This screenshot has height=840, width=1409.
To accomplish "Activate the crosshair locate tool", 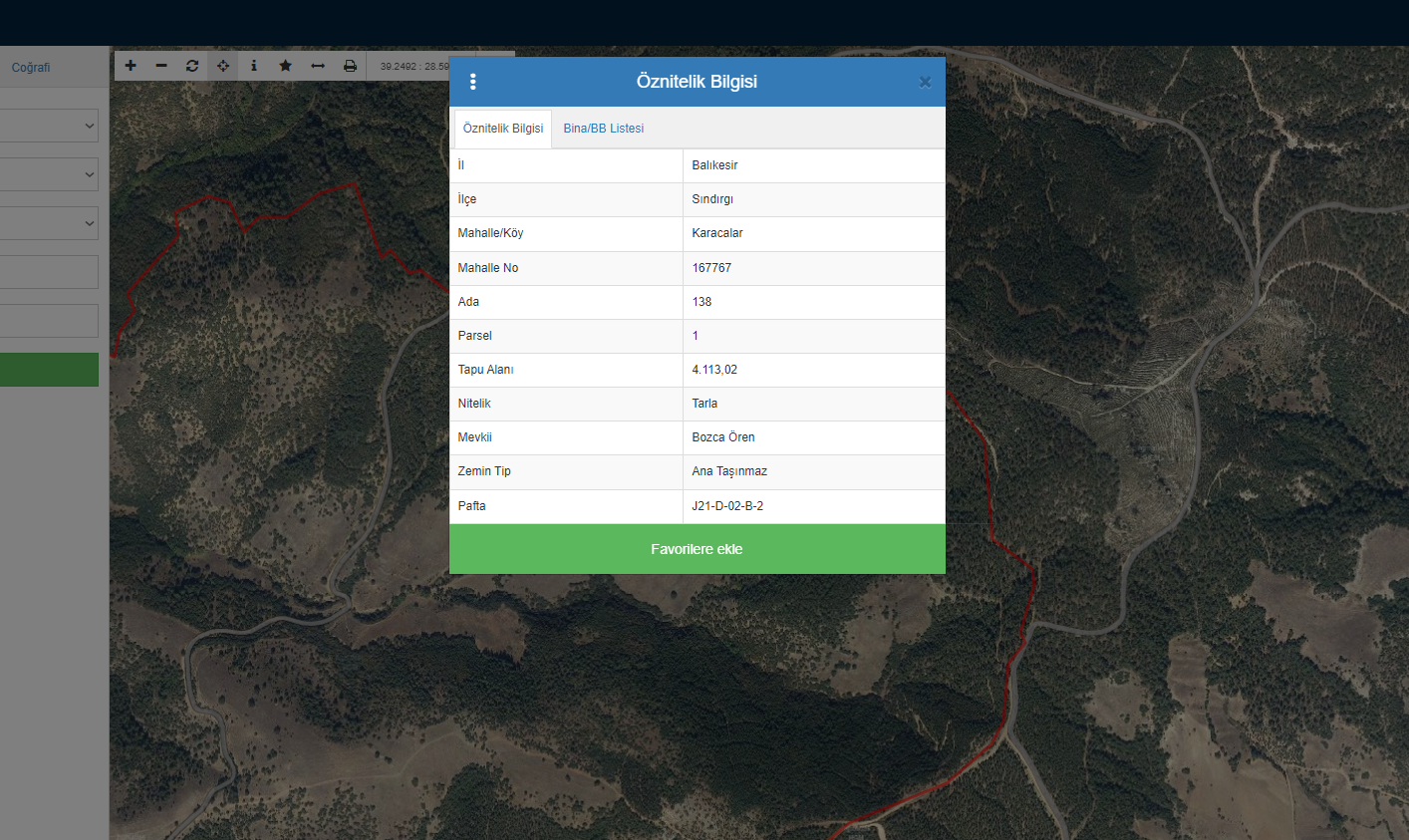I will pyautogui.click(x=223, y=66).
